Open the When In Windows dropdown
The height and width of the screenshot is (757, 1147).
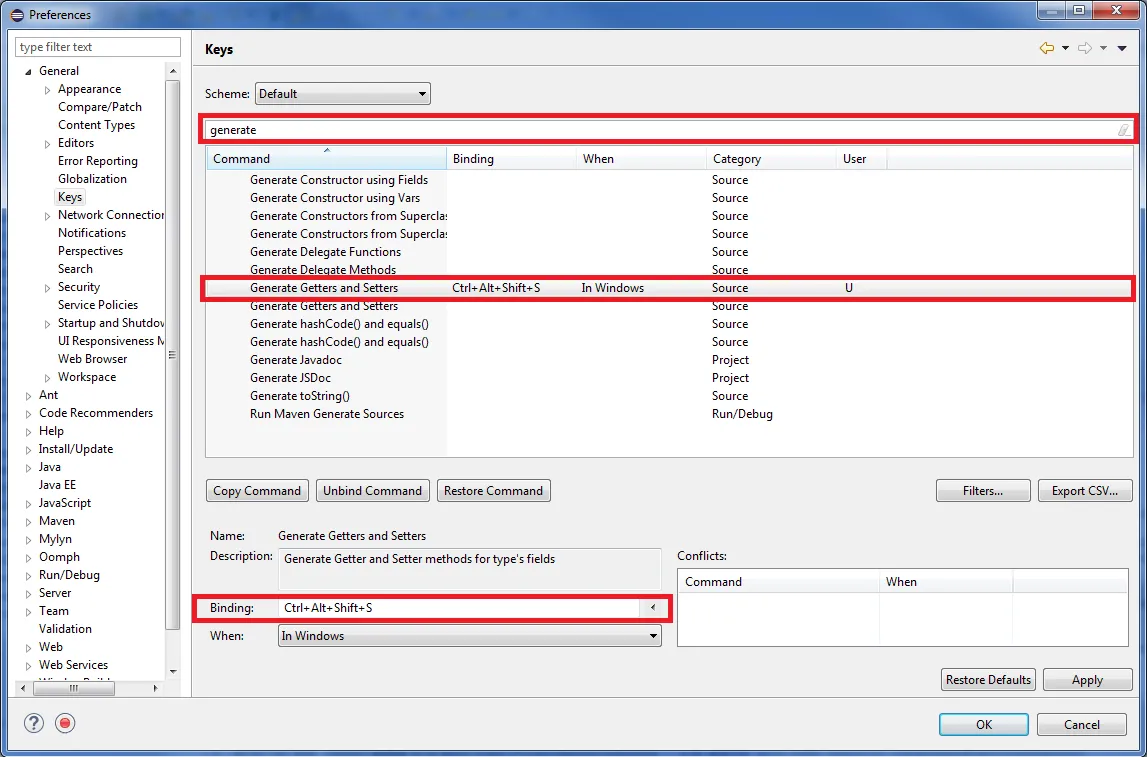pyautogui.click(x=470, y=636)
